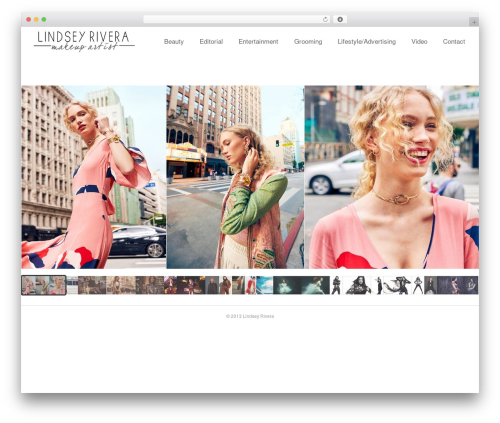Image resolution: width=500 pixels, height=423 pixels.
Task: Open the Beauty gallery
Action: point(174,42)
